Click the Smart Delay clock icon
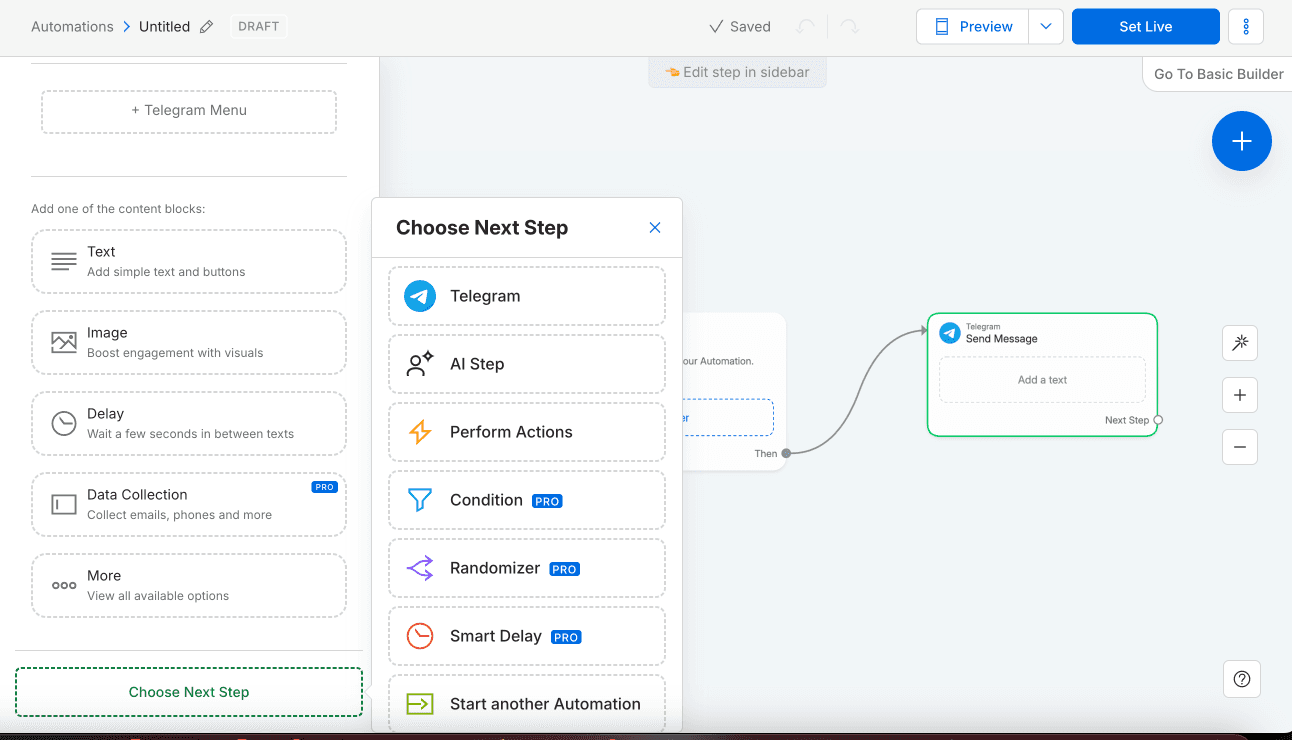Viewport: 1292px width, 740px height. (420, 636)
